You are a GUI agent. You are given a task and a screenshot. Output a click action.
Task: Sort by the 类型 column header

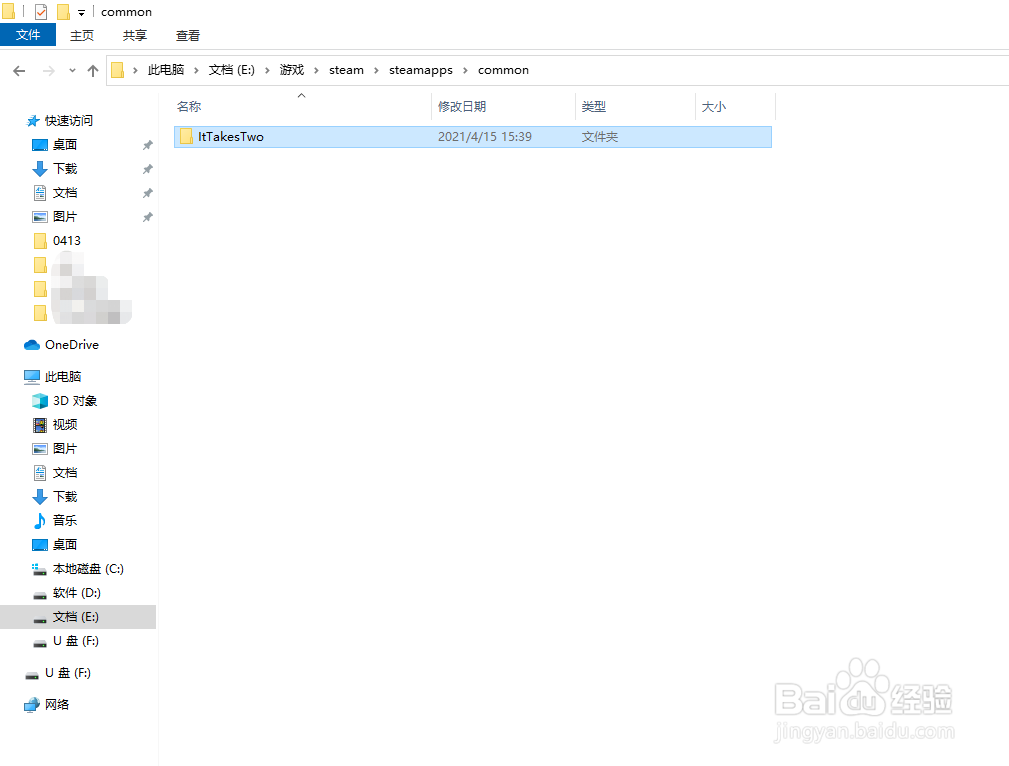click(x=635, y=106)
